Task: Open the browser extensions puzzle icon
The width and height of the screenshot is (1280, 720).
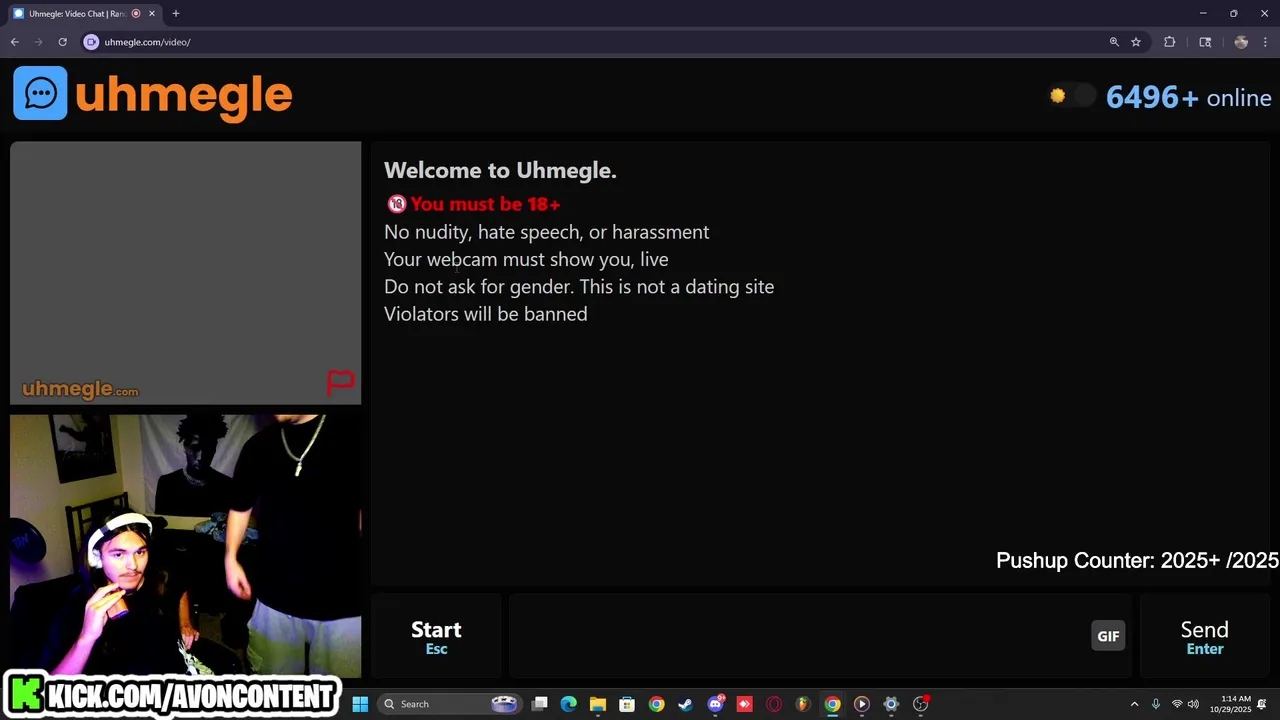Action: pos(1170,42)
